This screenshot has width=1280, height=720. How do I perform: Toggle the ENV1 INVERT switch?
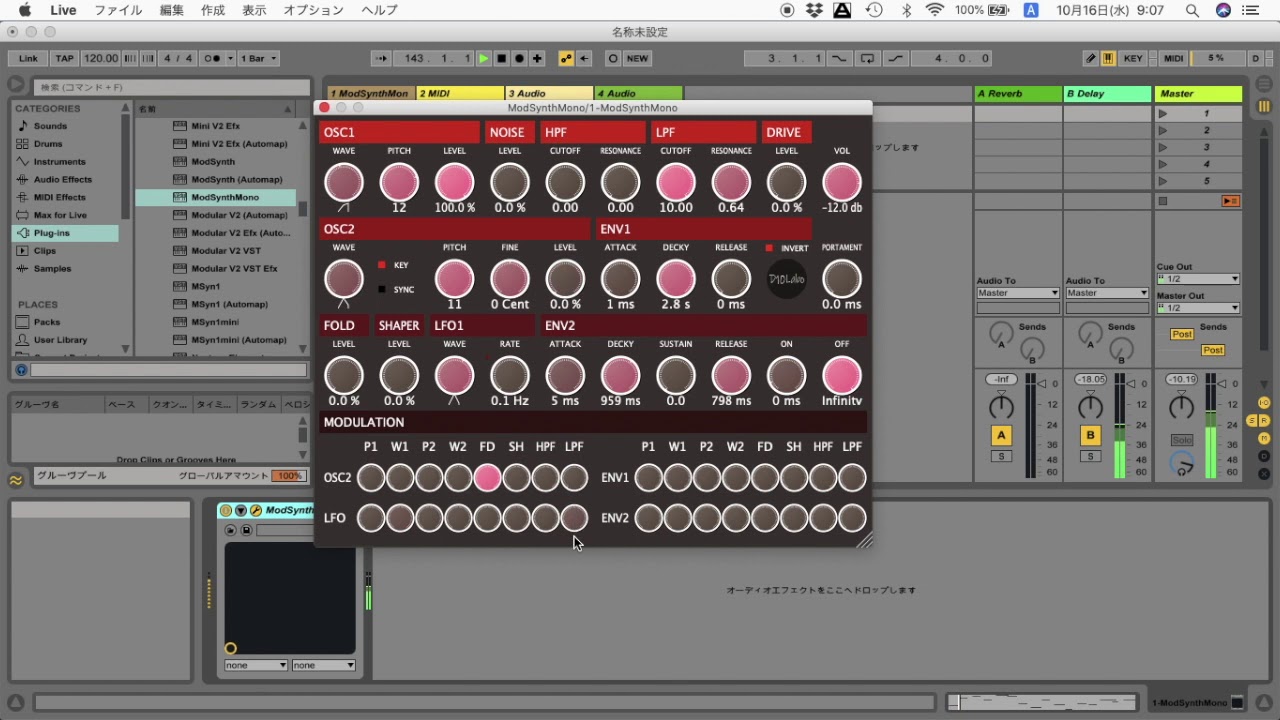point(769,248)
